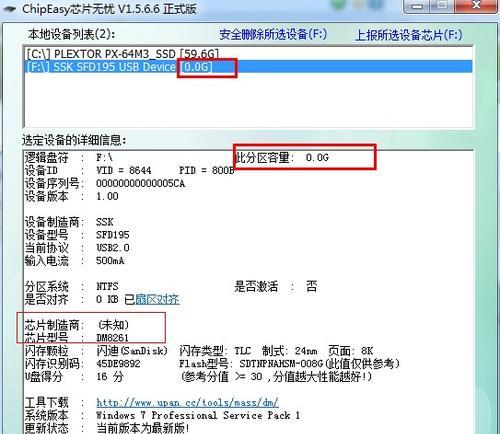Click the serial number 00000000000005CA text
The width and height of the screenshot is (500, 434).
140,183
